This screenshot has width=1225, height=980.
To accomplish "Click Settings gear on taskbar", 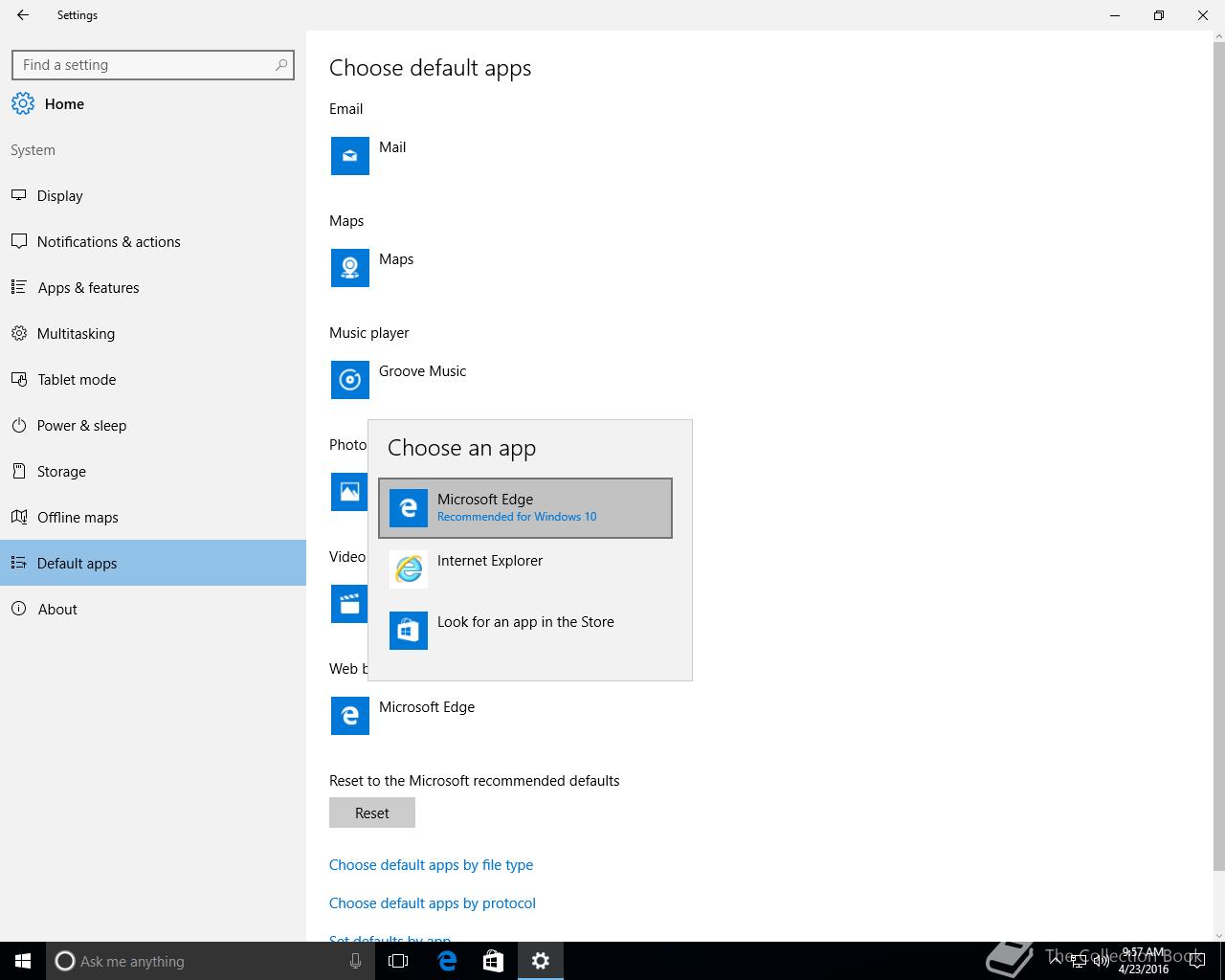I will pos(541,961).
